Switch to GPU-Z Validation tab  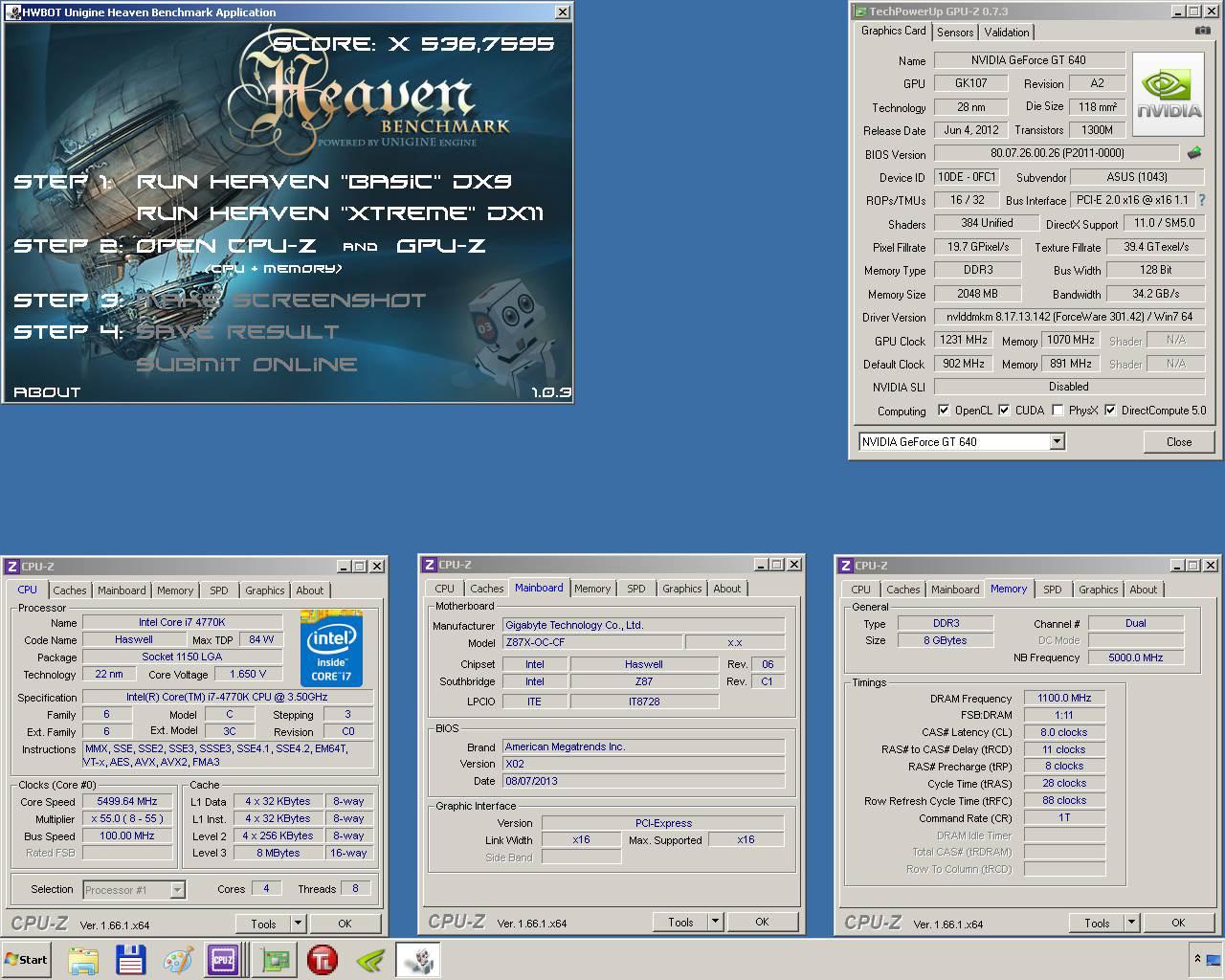point(1007,32)
